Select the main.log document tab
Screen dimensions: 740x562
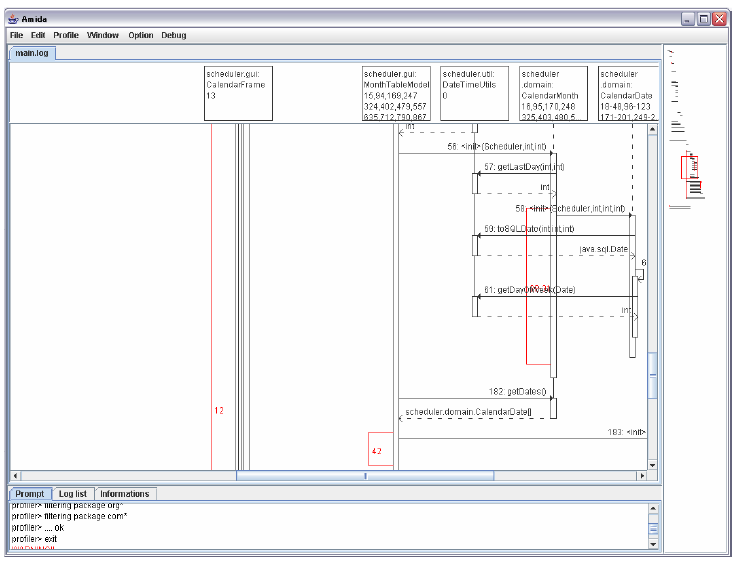[31, 53]
